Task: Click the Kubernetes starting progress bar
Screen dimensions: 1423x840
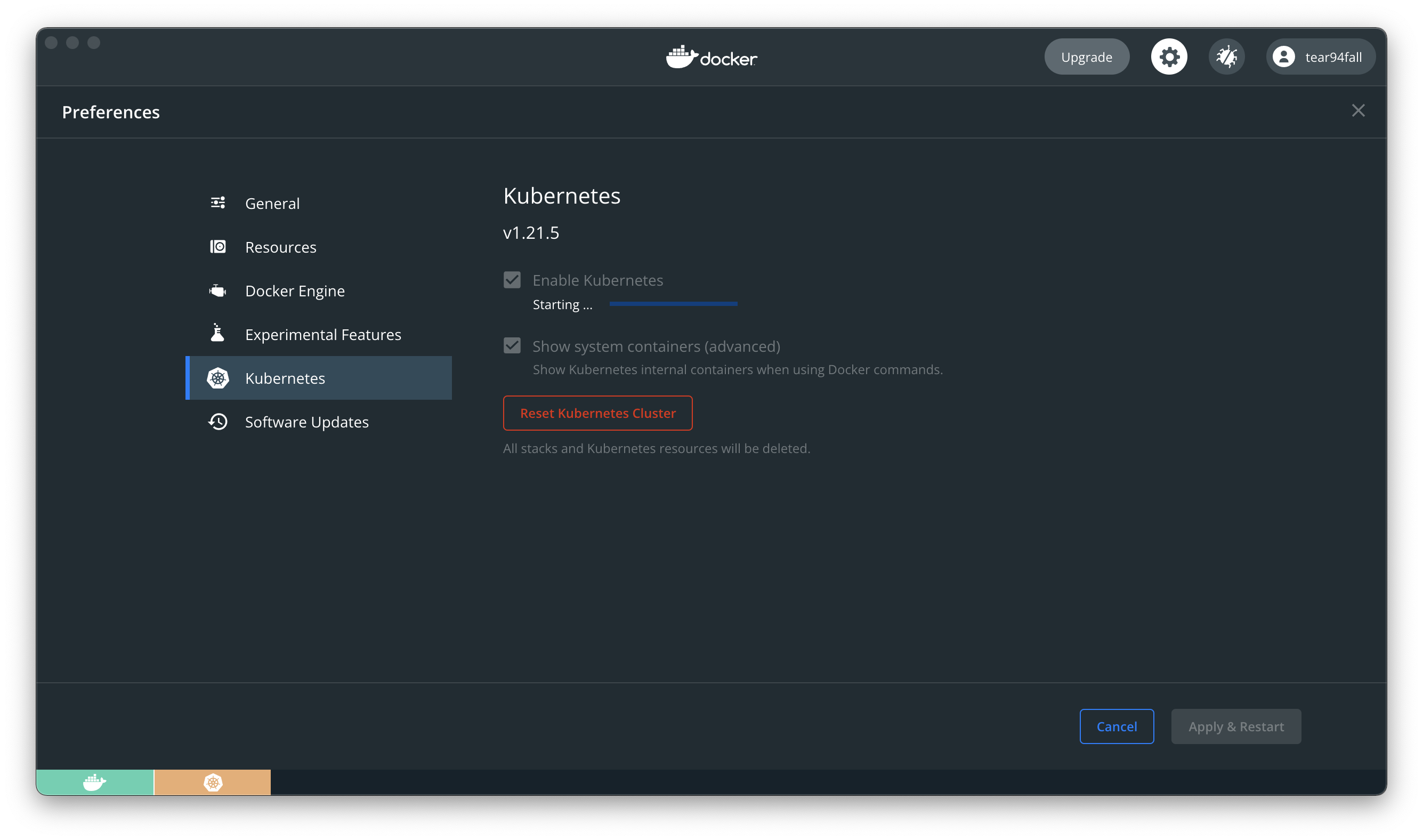Action: pos(673,304)
